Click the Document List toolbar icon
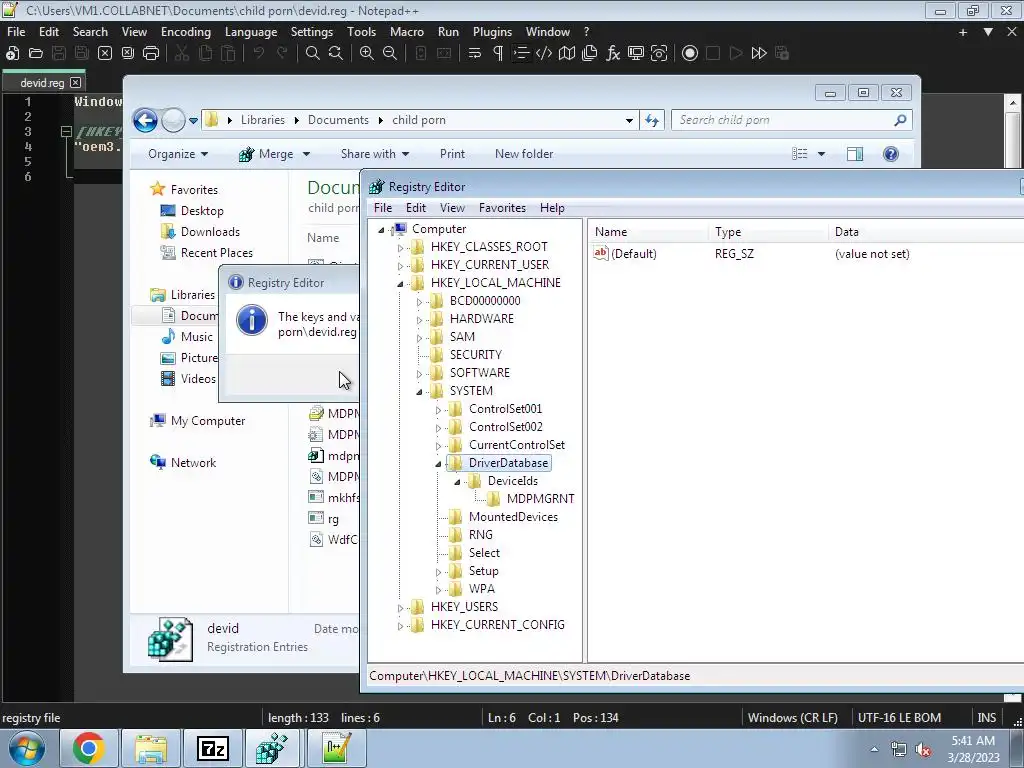The width and height of the screenshot is (1024, 768). click(590, 54)
